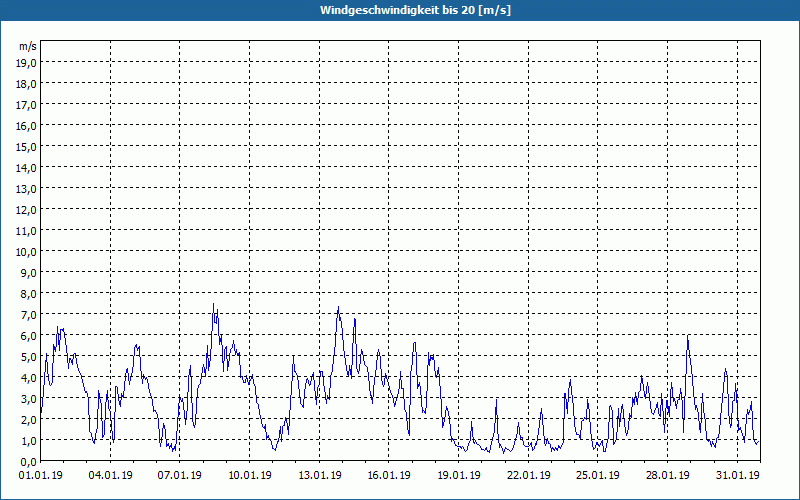Select the 1,0 y-axis label
Image resolution: width=800 pixels, height=500 pixels.
click(30, 440)
